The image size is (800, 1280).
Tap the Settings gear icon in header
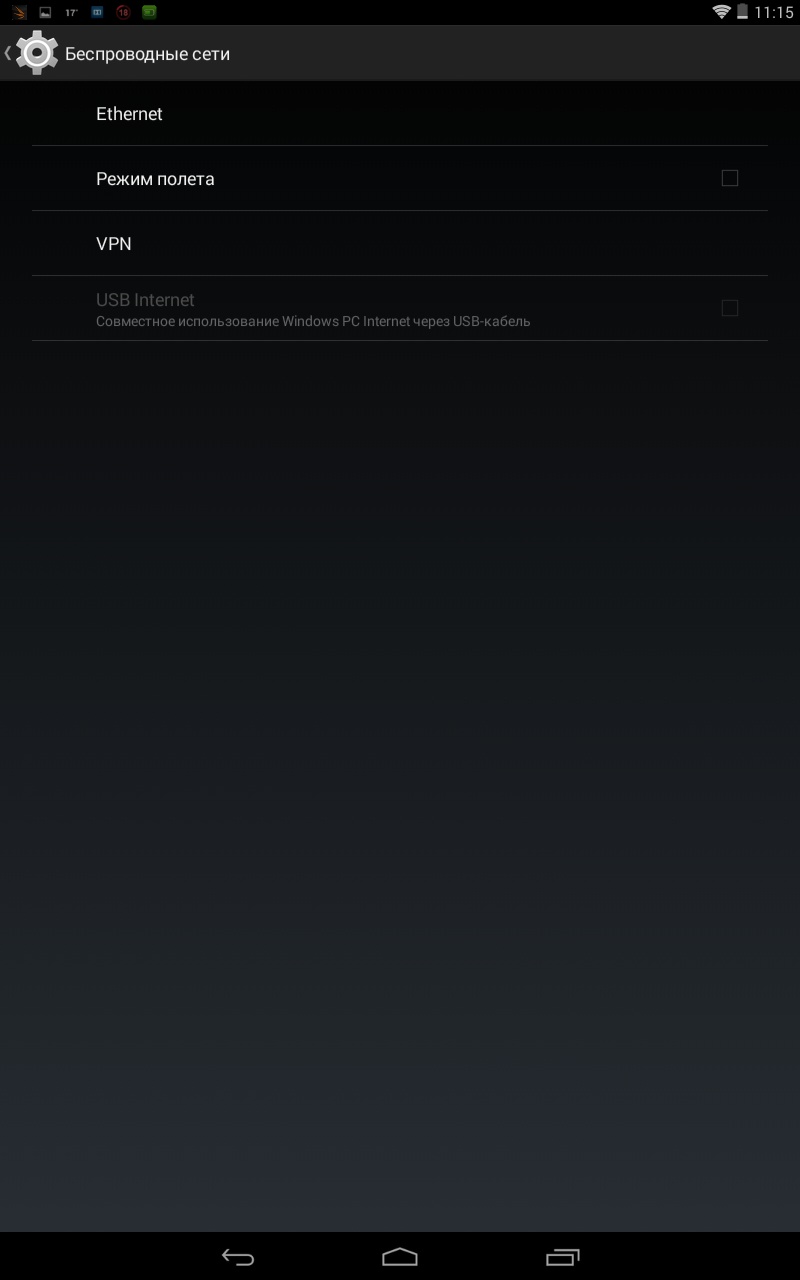pos(37,53)
